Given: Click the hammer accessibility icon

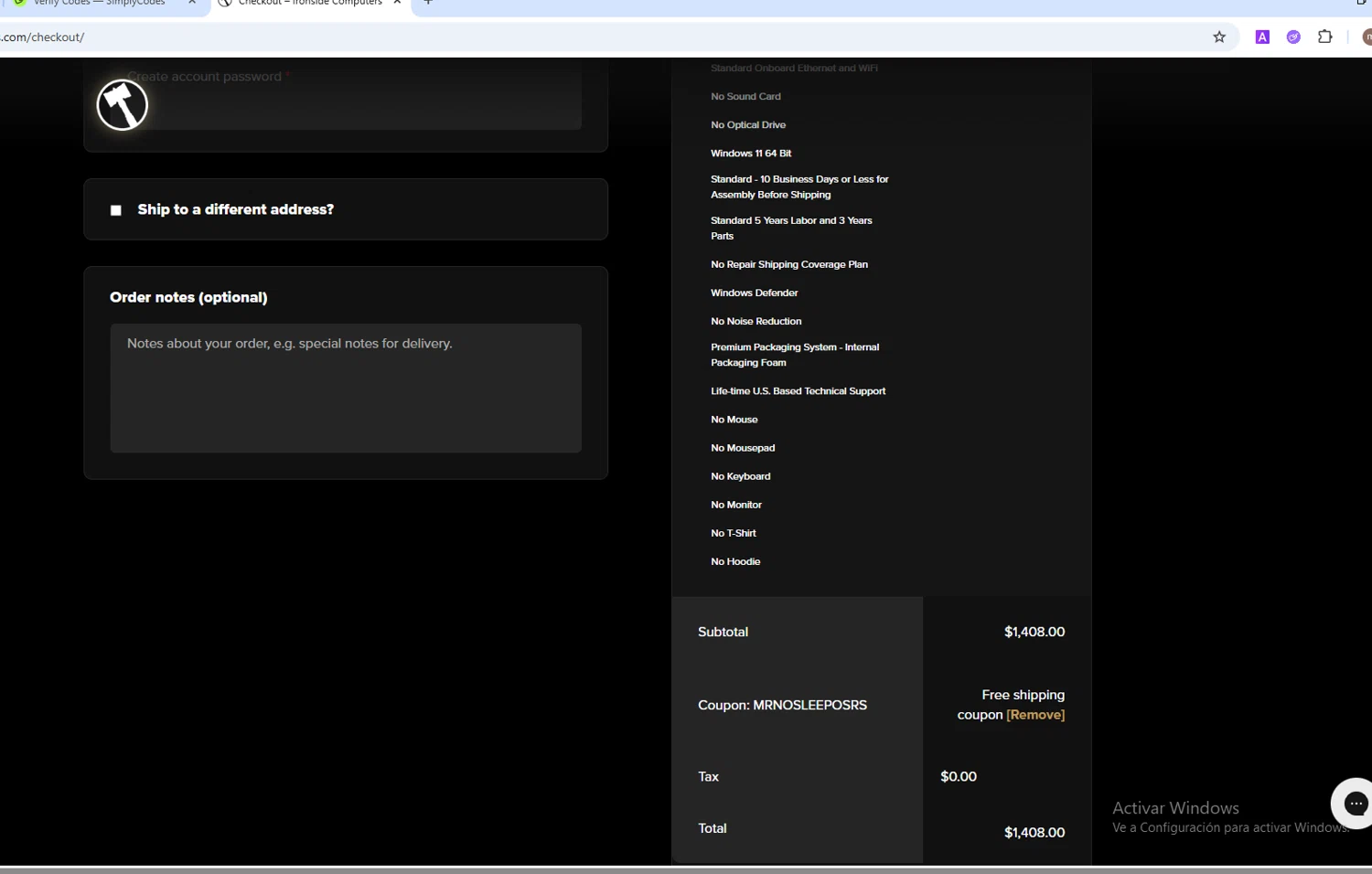Looking at the screenshot, I should tap(123, 104).
